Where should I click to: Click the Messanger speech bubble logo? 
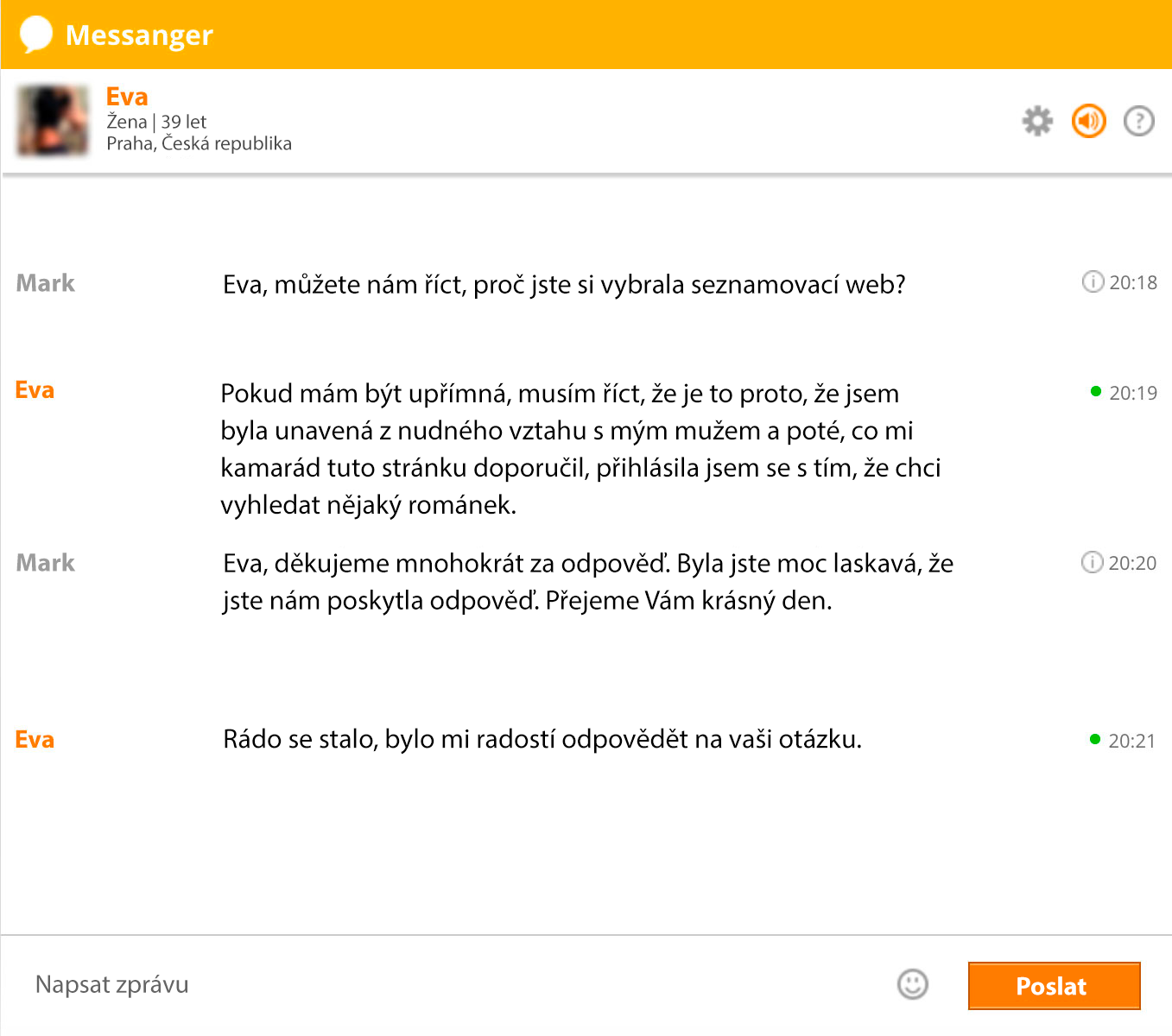point(36,35)
